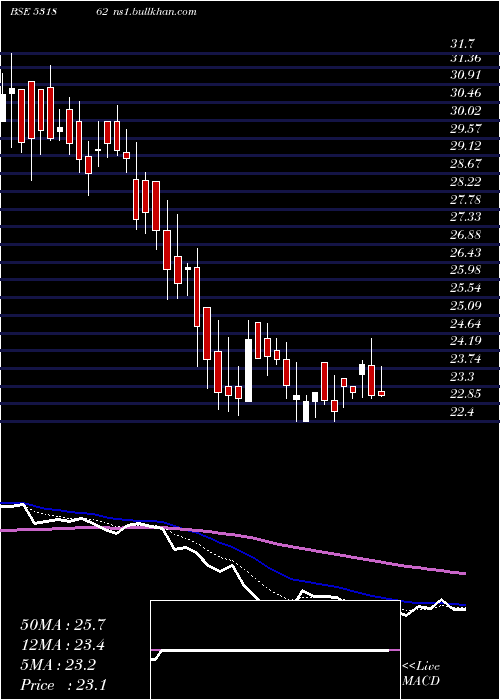Click the 25.09 price level label
This screenshot has height=700, width=500.
pyautogui.click(x=466, y=306)
